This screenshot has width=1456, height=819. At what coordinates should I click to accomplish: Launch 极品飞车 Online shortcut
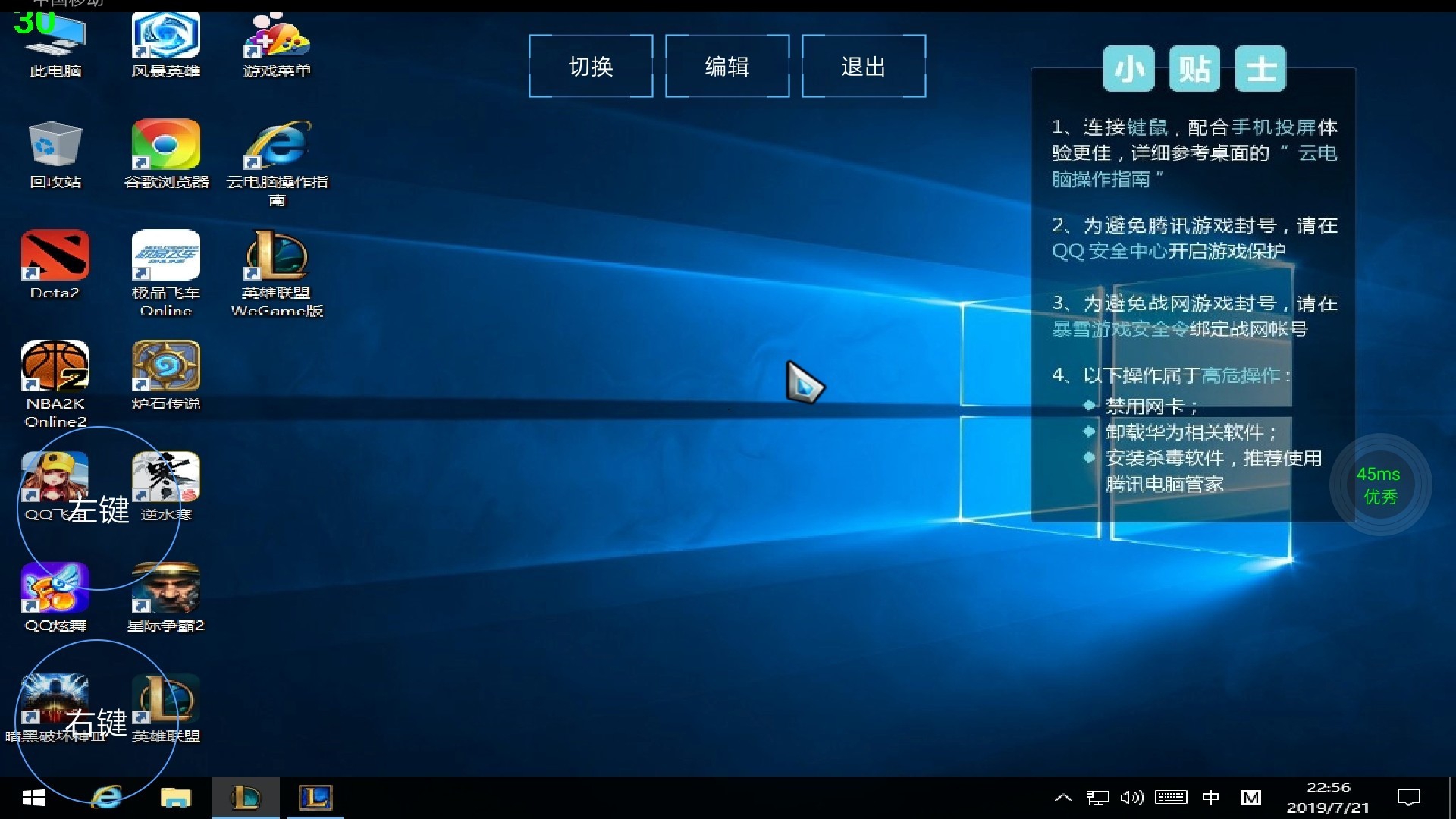click(166, 274)
